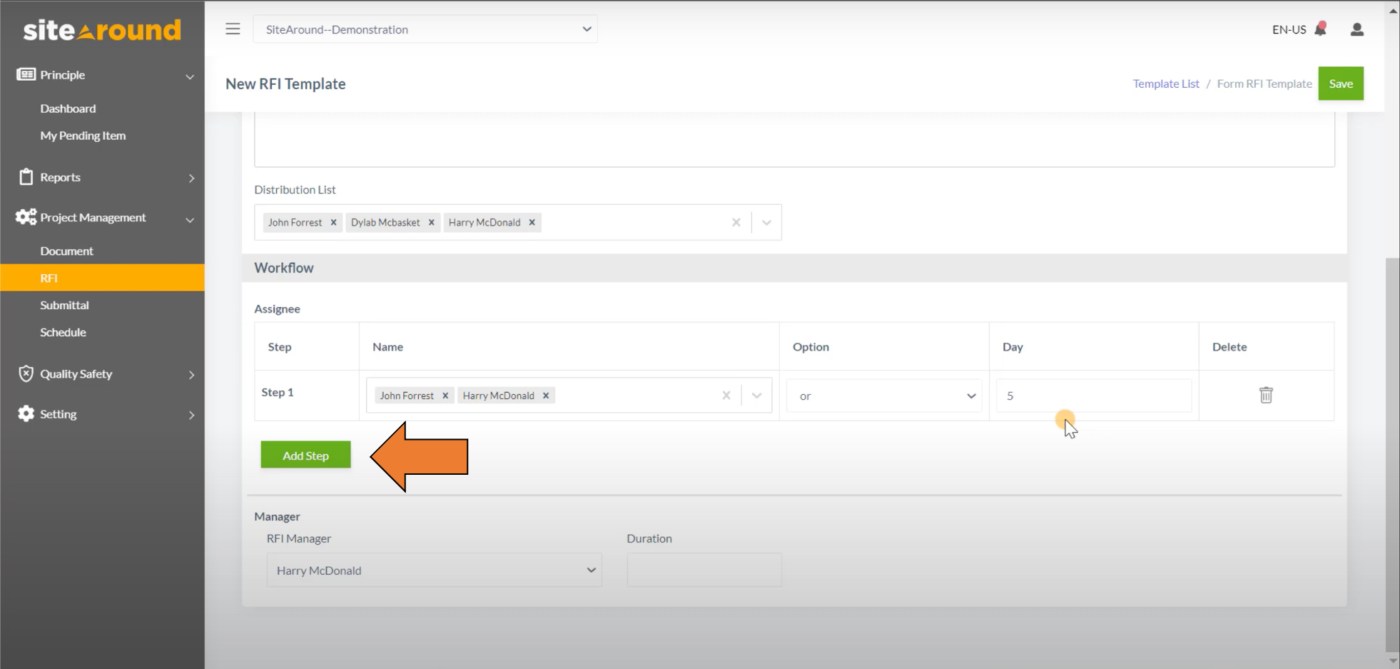Clear all Distribution List entries with the x
The width and height of the screenshot is (1400, 669).
click(736, 222)
